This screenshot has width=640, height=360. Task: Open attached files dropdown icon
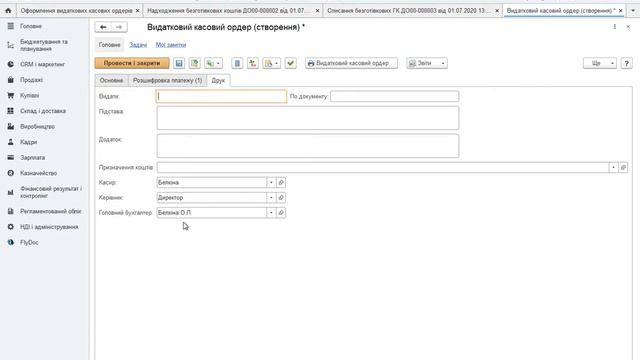click(271, 63)
